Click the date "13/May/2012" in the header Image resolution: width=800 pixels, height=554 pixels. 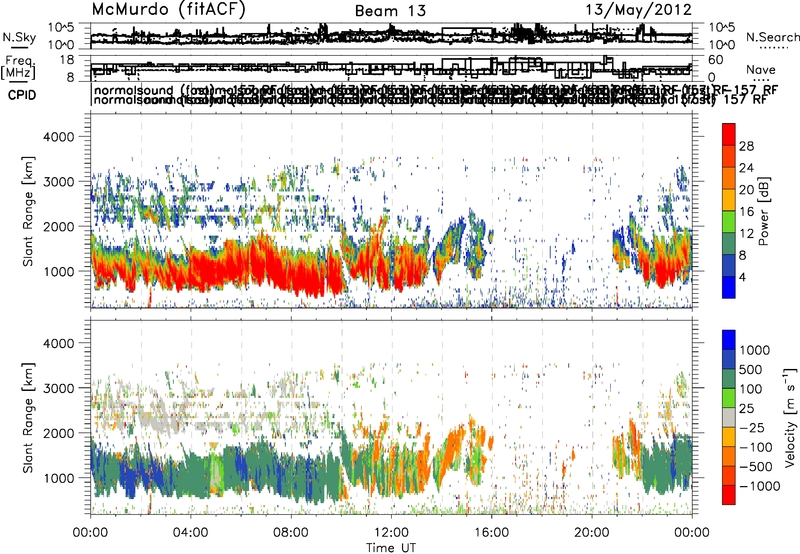pyautogui.click(x=638, y=10)
